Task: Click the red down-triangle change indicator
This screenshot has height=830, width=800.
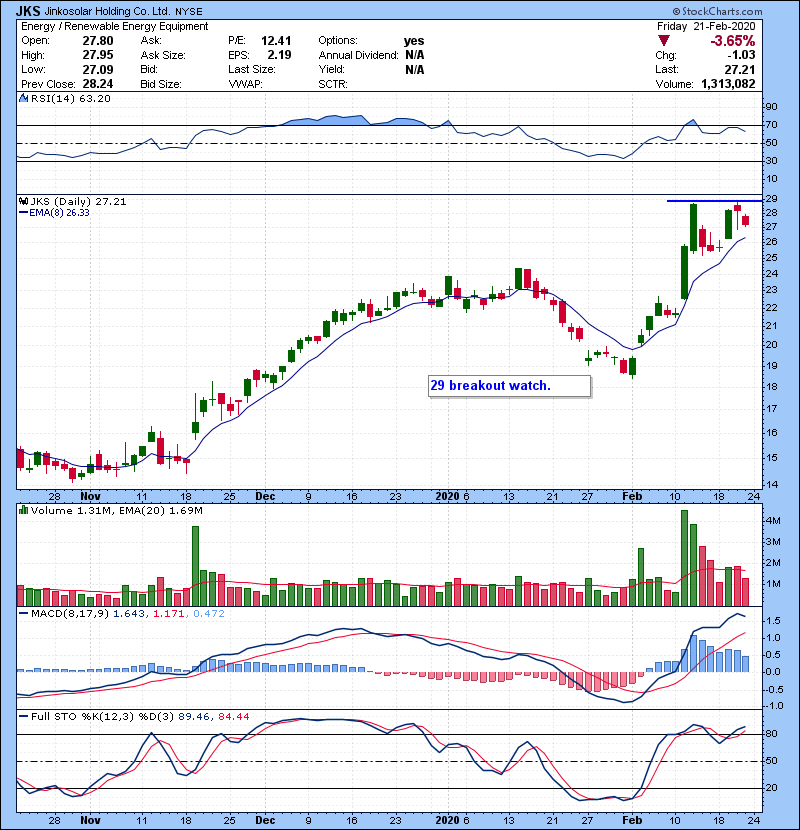Action: (x=663, y=41)
